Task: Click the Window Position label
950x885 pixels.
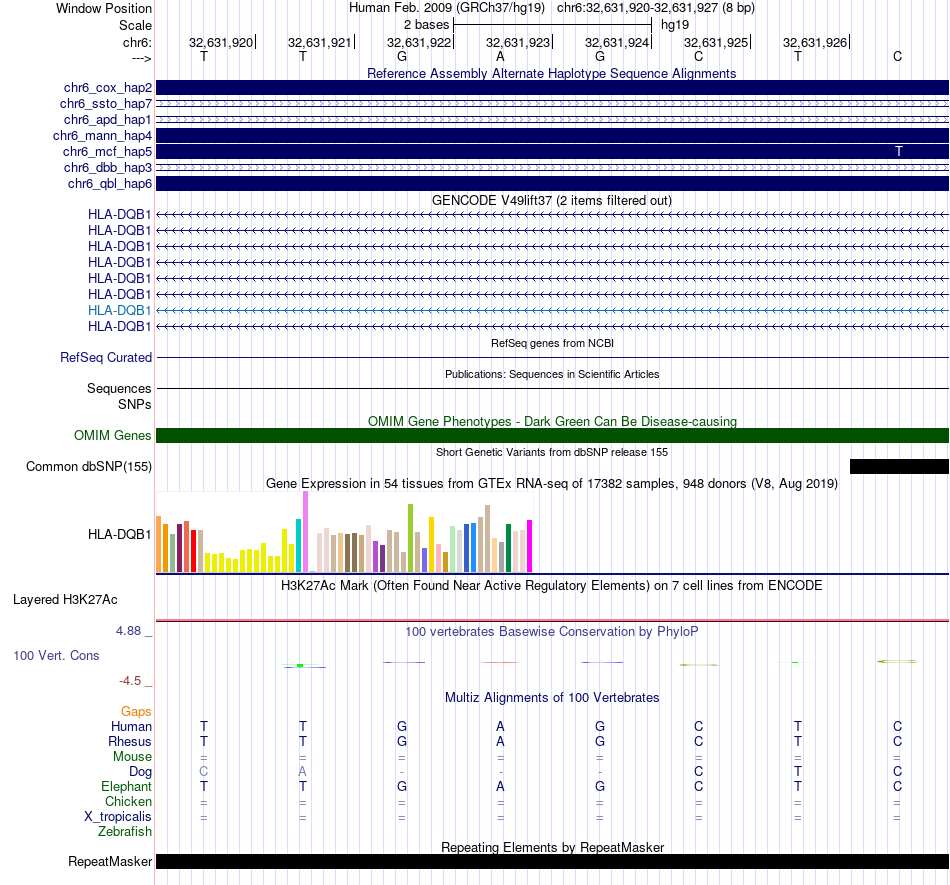Action: [104, 8]
